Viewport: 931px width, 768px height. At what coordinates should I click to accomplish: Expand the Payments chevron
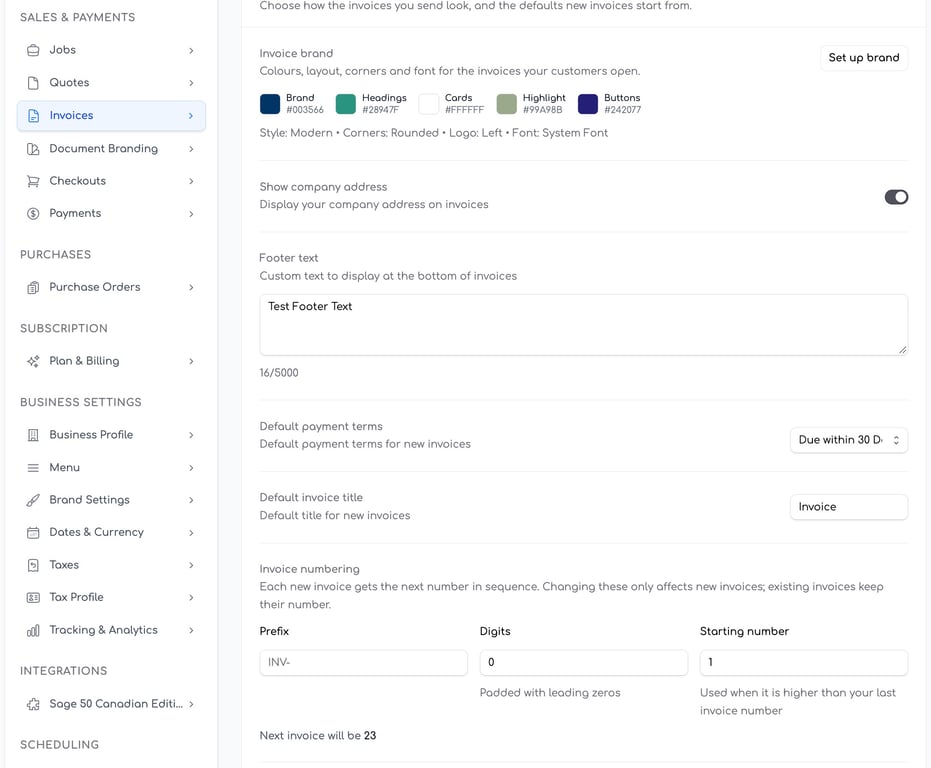click(191, 214)
